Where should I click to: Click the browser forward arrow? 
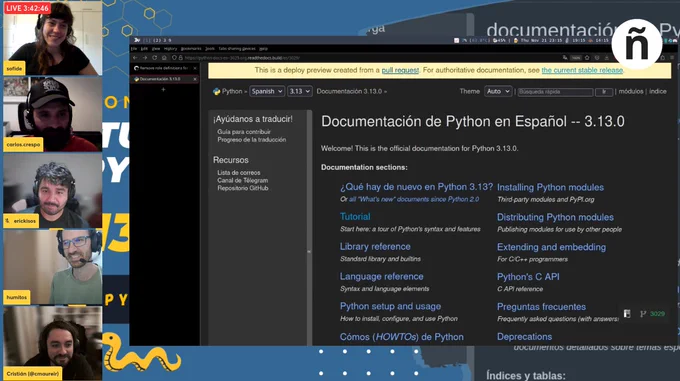(x=145, y=58)
